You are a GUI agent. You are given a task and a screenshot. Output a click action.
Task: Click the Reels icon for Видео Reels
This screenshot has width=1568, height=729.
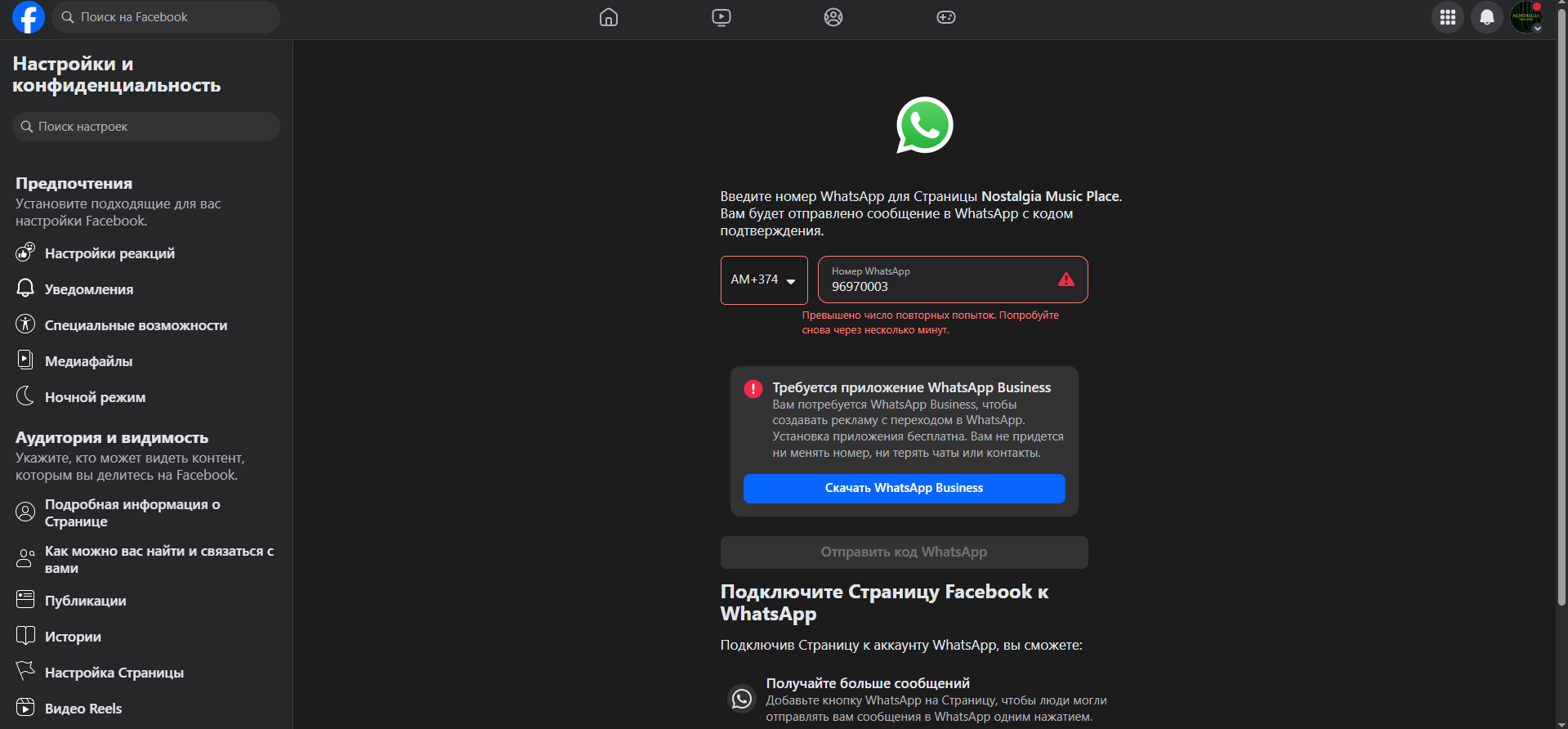[25, 708]
